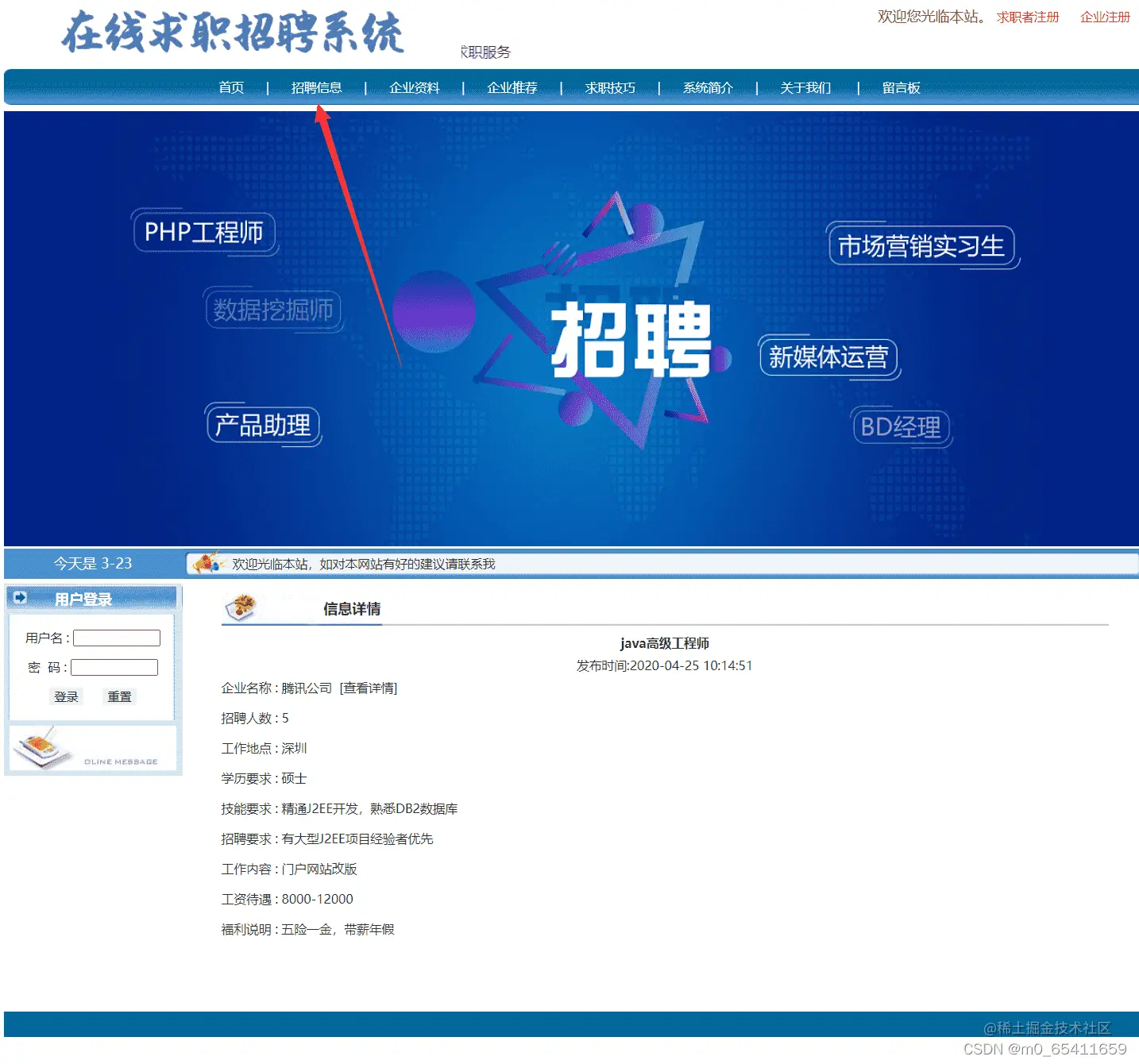Switch to the 求职技巧 tab
The width and height of the screenshot is (1139, 1064).
(x=609, y=87)
